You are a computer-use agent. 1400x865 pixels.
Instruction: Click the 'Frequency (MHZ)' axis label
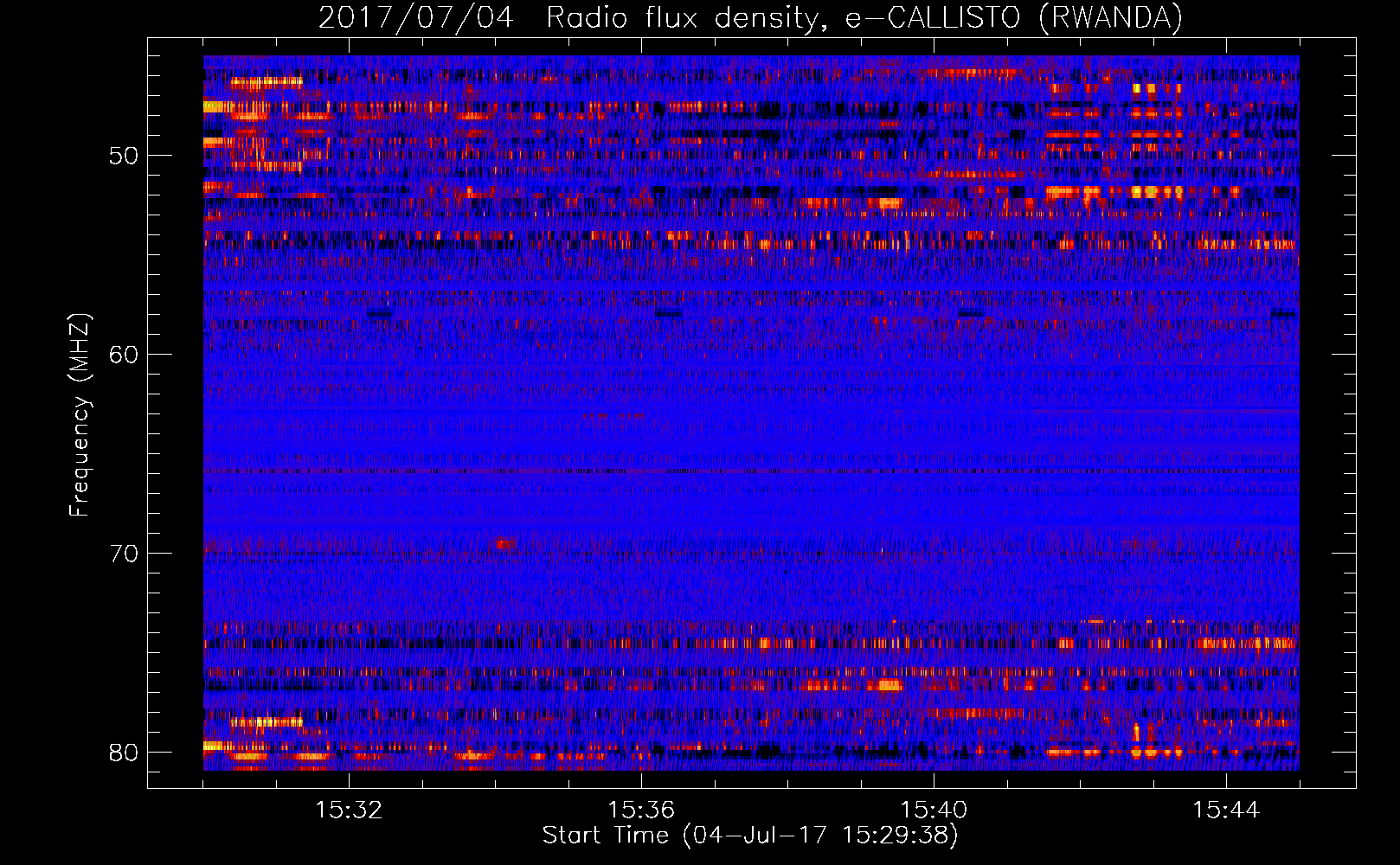coord(80,415)
